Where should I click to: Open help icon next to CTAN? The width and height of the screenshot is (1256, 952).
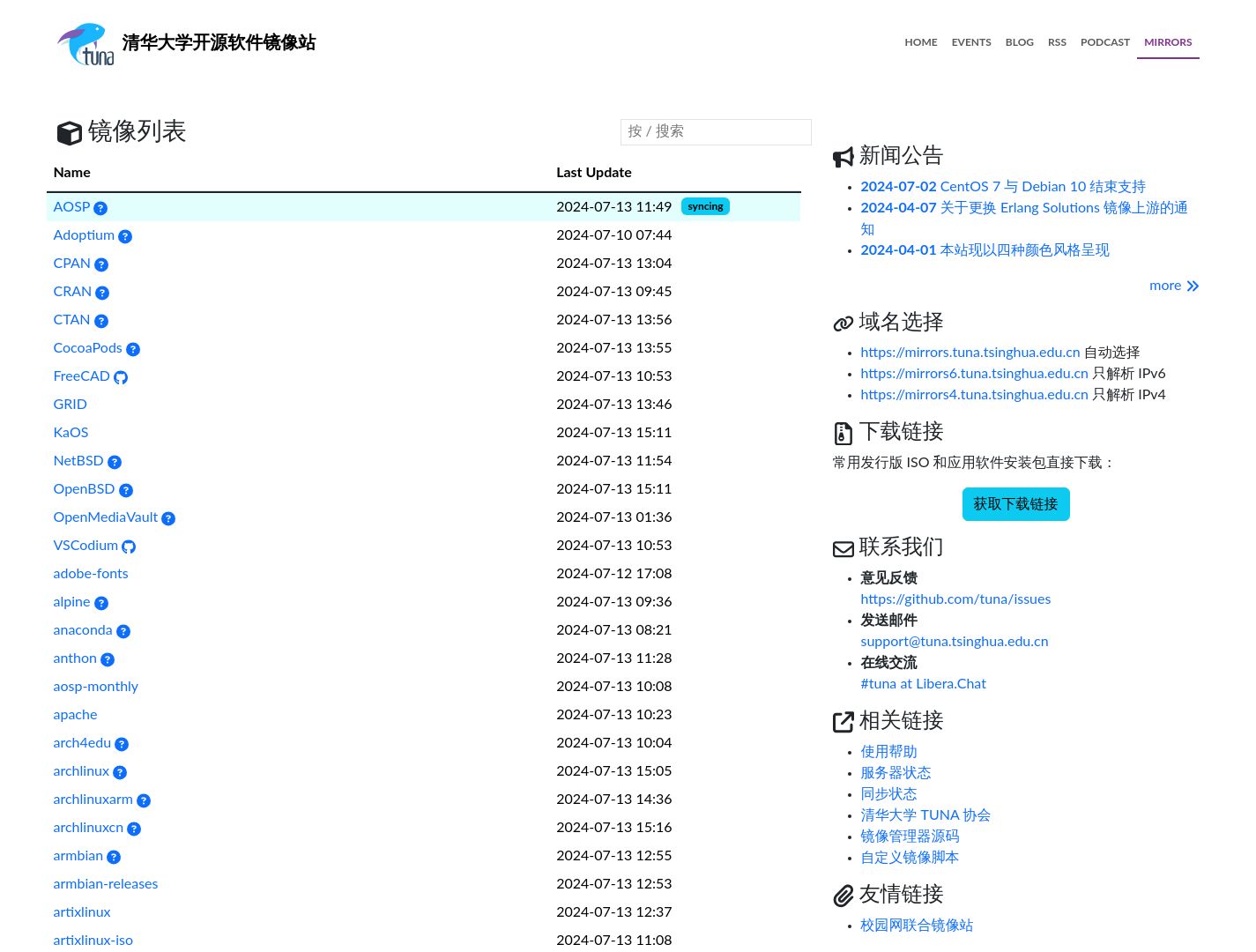click(101, 321)
